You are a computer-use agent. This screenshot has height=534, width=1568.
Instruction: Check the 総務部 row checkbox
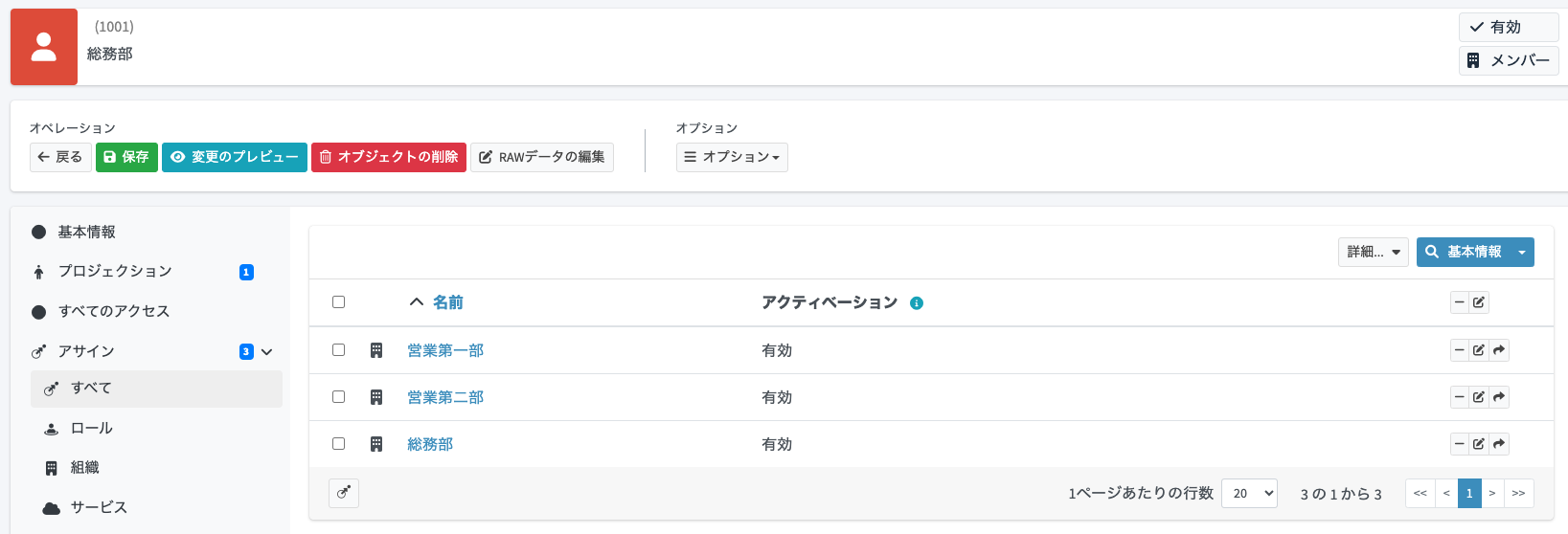click(x=338, y=444)
